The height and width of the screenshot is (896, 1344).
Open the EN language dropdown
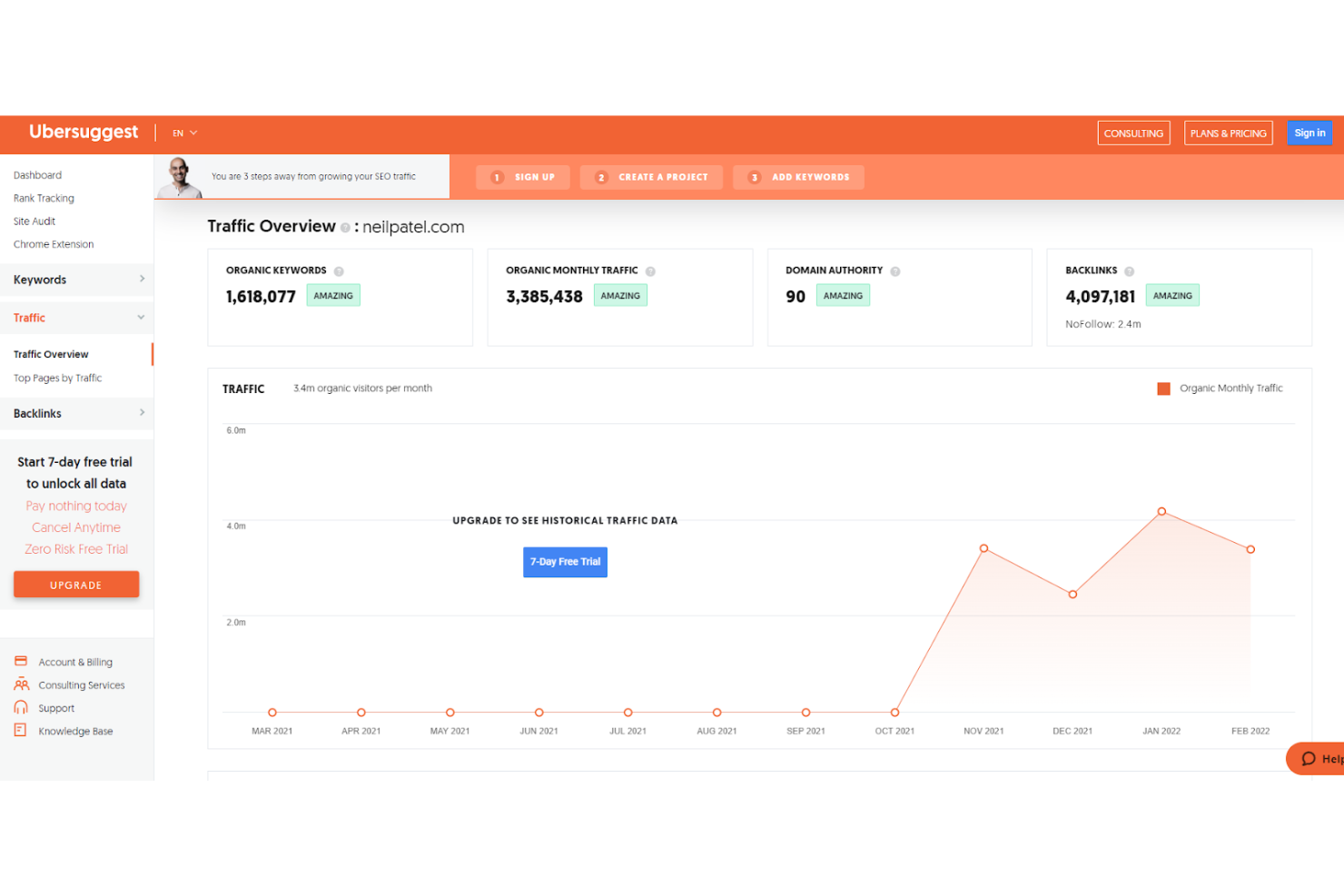tap(184, 133)
